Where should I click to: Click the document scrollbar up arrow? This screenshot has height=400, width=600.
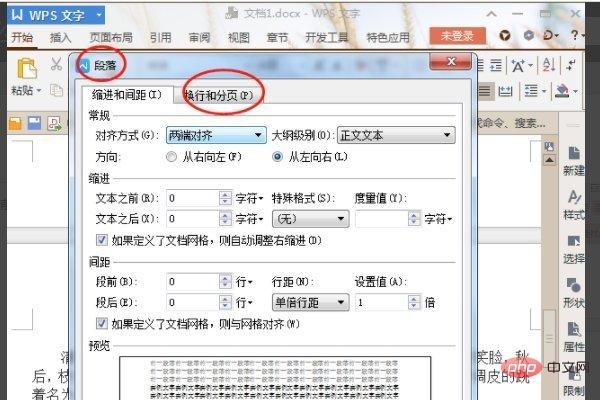click(549, 160)
